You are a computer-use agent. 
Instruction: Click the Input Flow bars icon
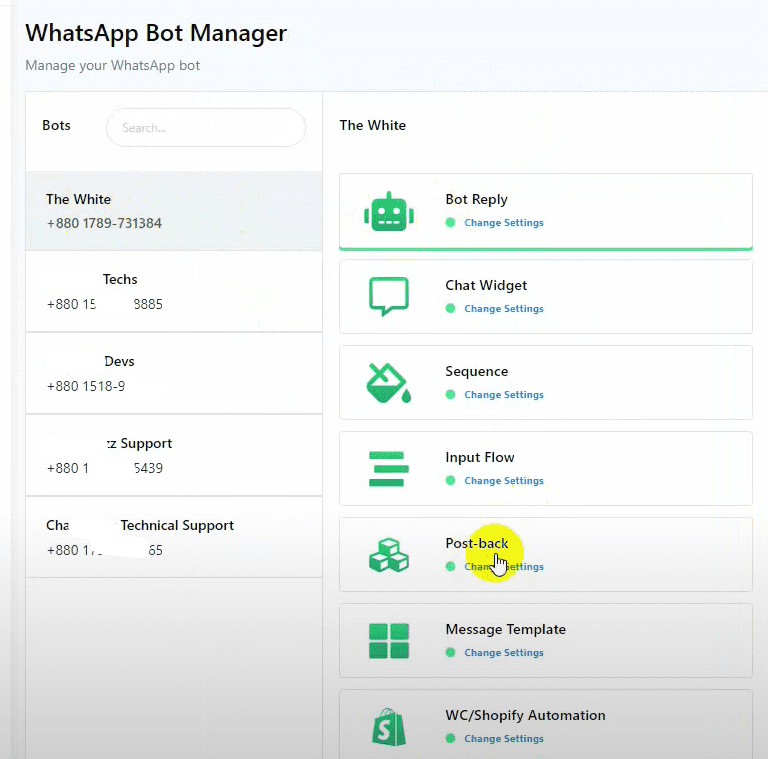388,469
